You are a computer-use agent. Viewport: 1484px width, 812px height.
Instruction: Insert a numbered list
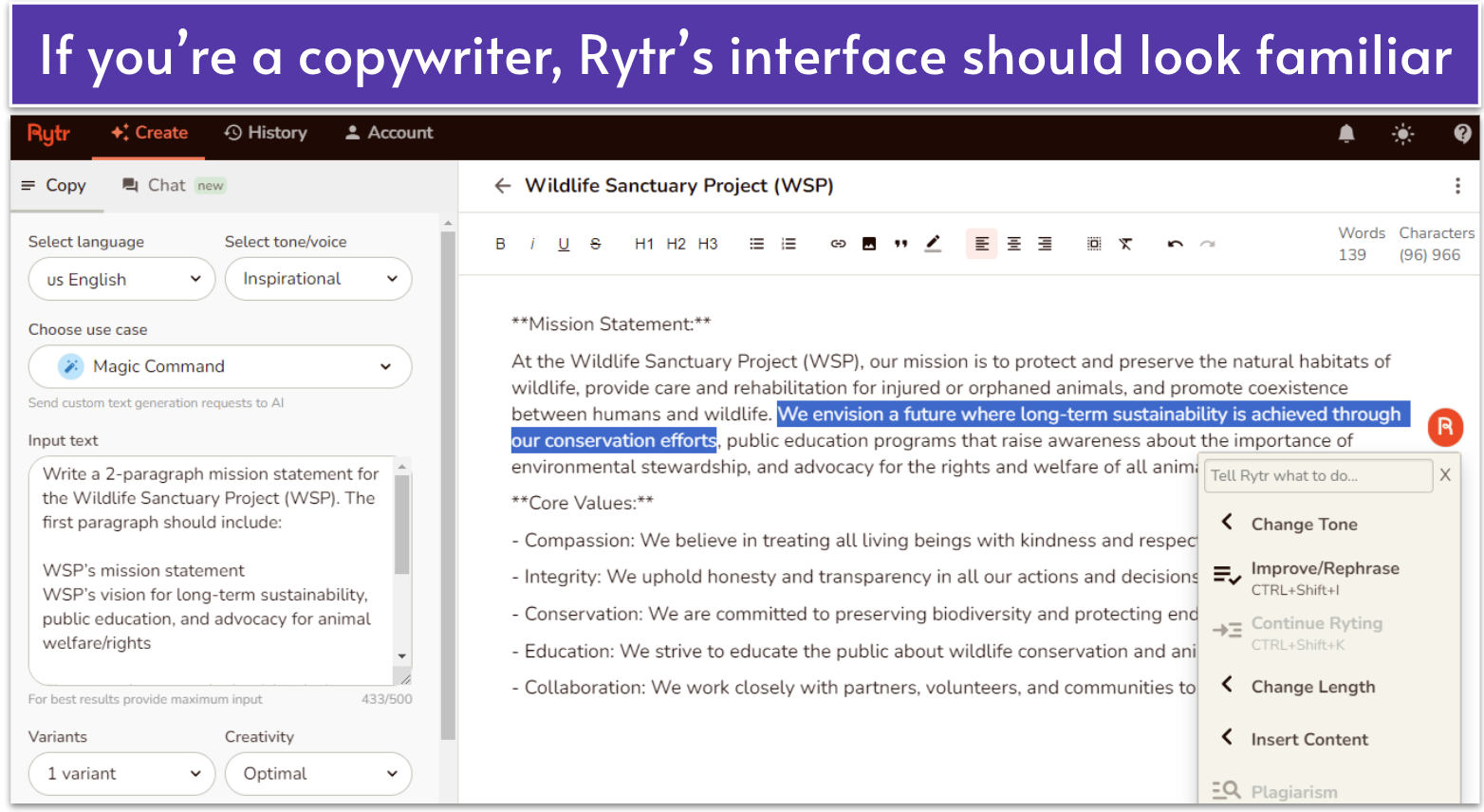(788, 244)
